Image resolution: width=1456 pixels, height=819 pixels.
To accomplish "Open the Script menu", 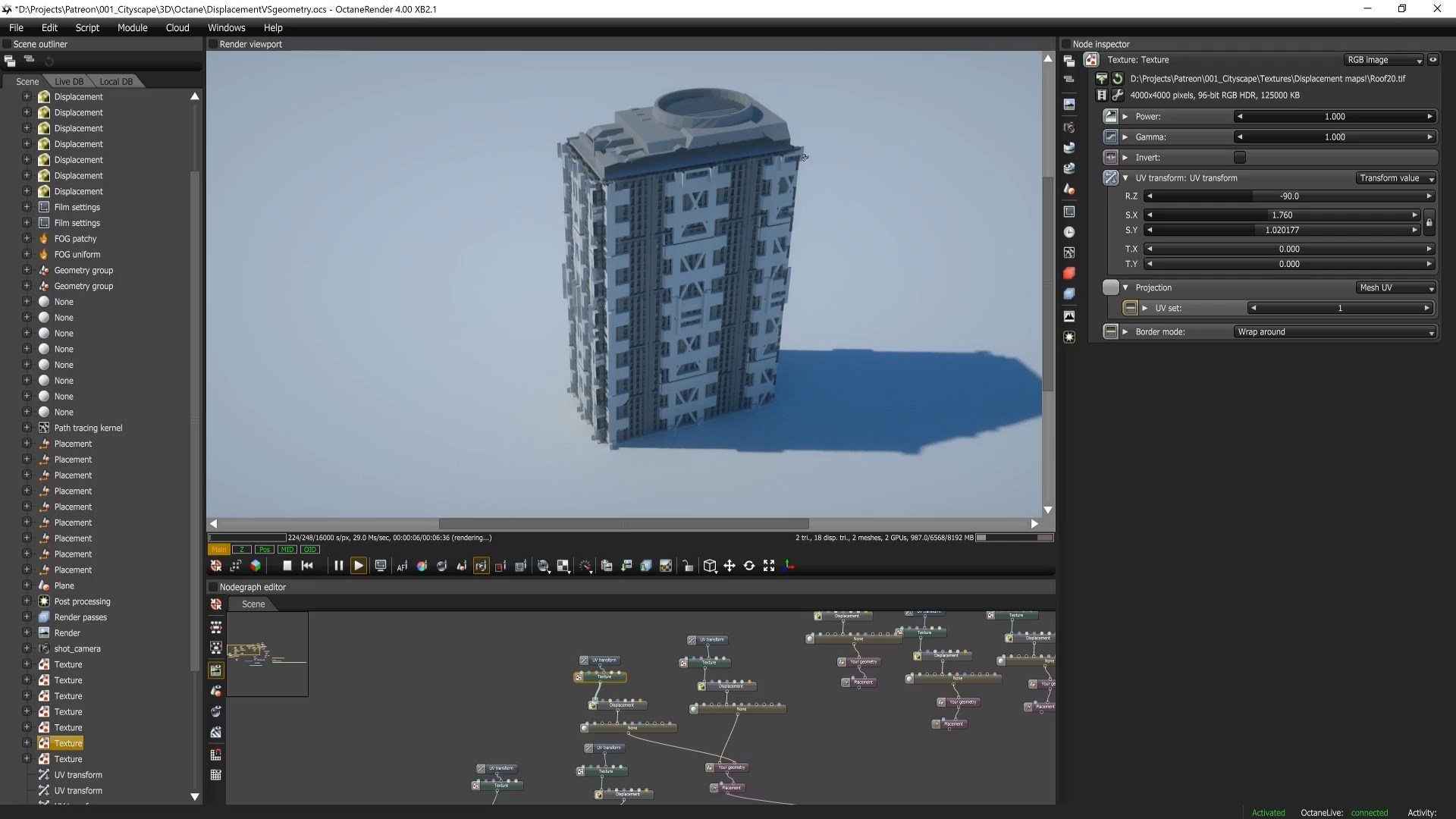I will pyautogui.click(x=87, y=27).
